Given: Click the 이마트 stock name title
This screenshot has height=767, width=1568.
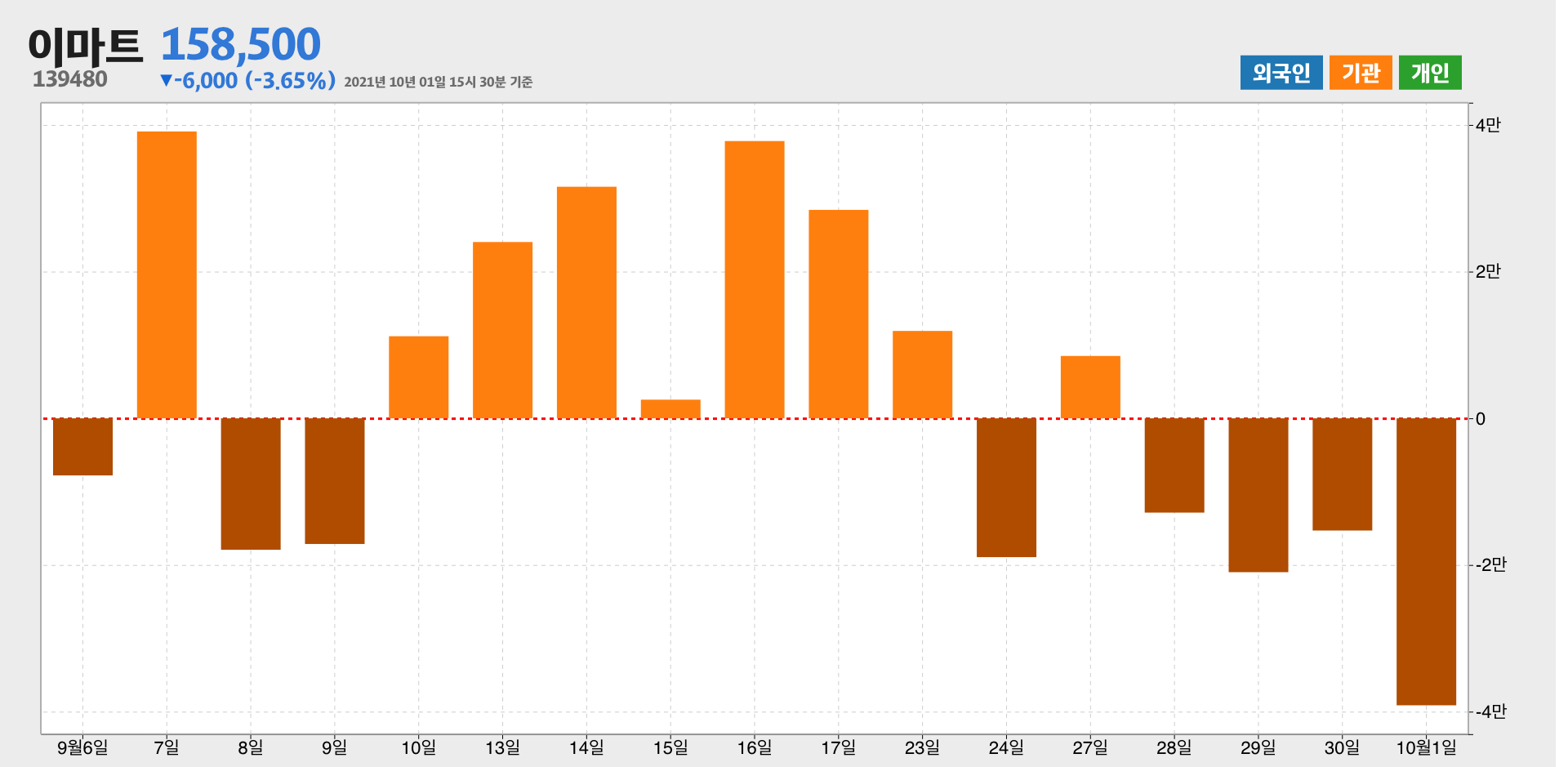Looking at the screenshot, I should [x=86, y=46].
